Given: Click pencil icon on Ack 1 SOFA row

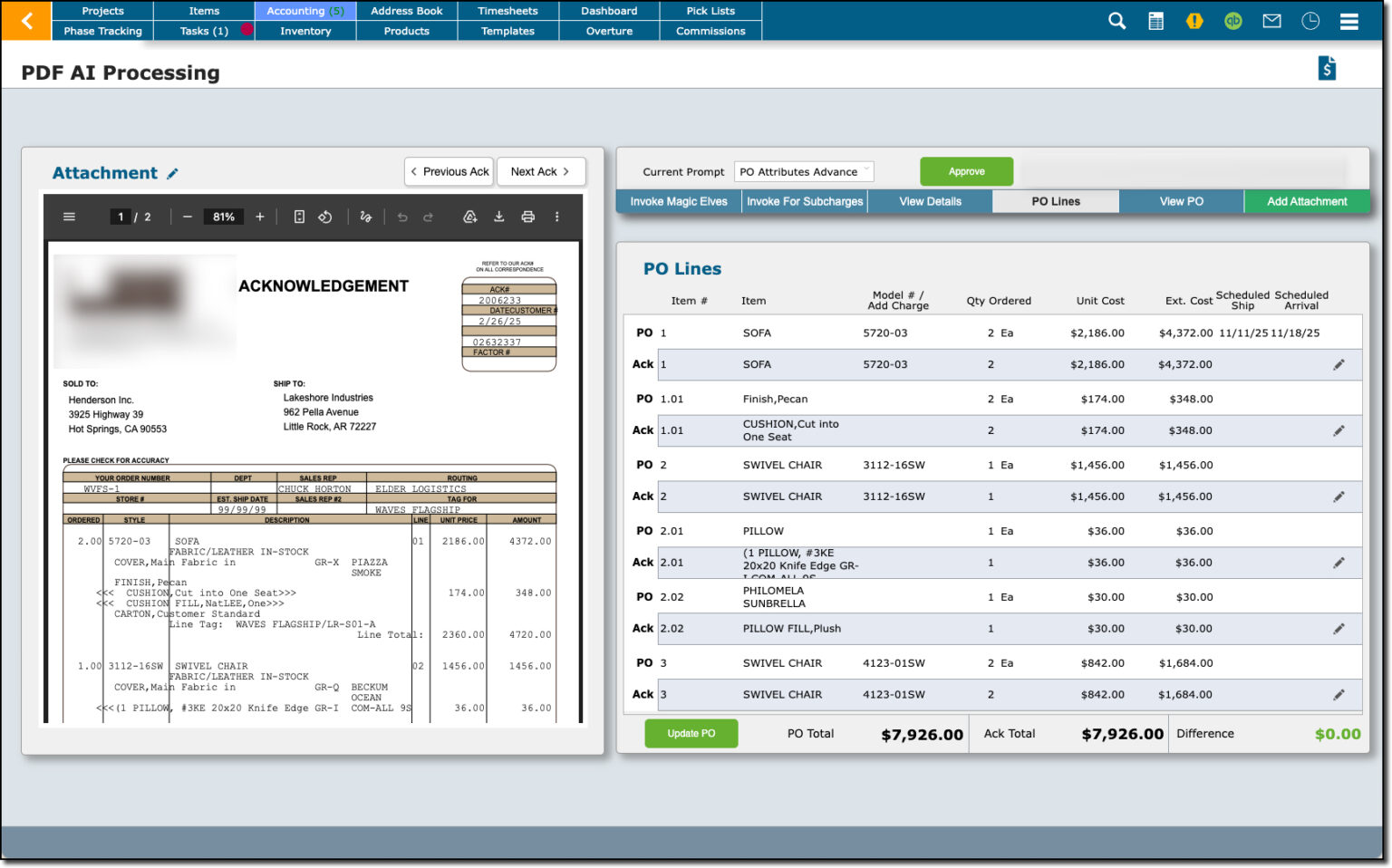Looking at the screenshot, I should coord(1339,364).
